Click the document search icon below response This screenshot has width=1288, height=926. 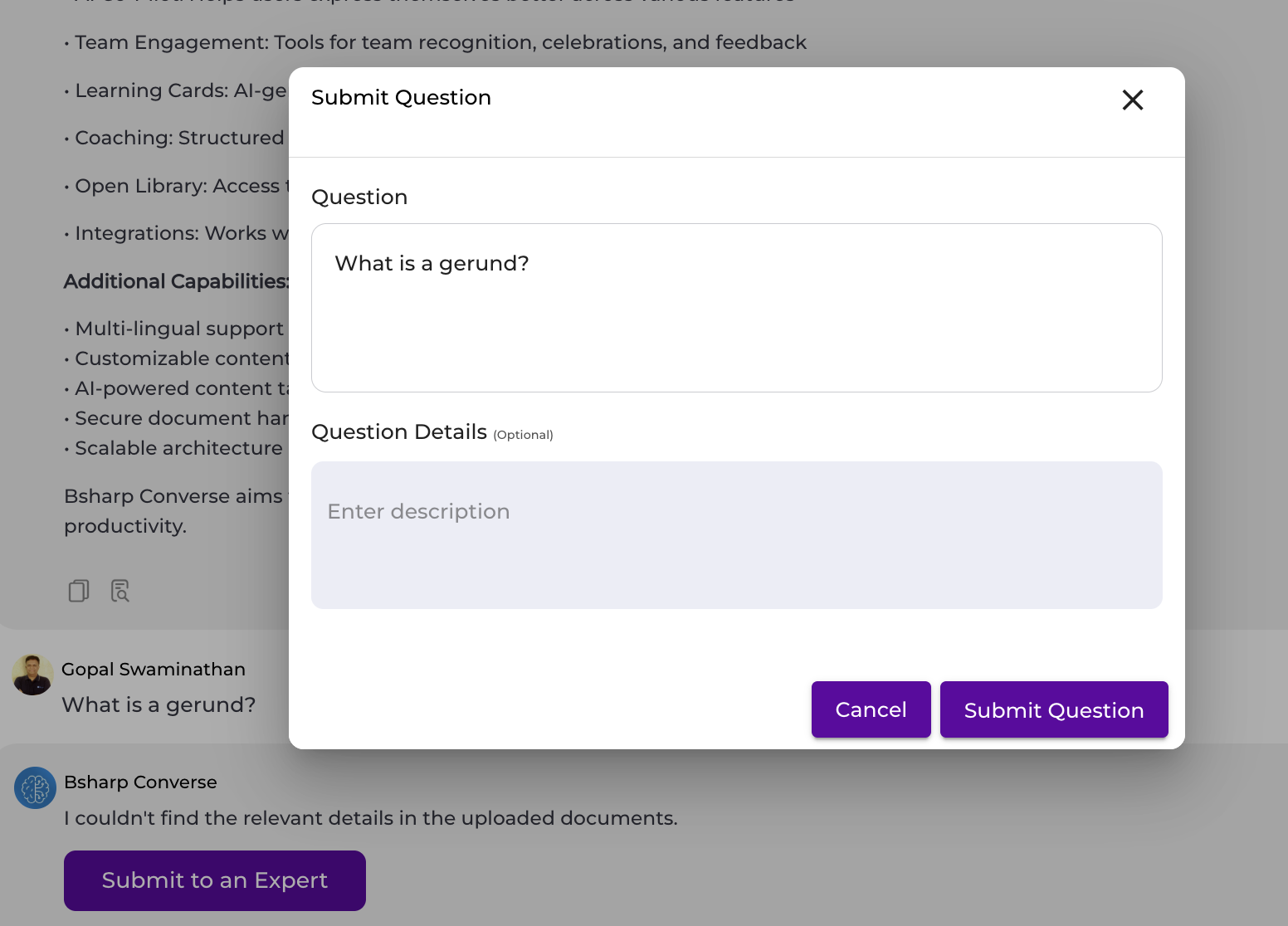click(x=120, y=591)
